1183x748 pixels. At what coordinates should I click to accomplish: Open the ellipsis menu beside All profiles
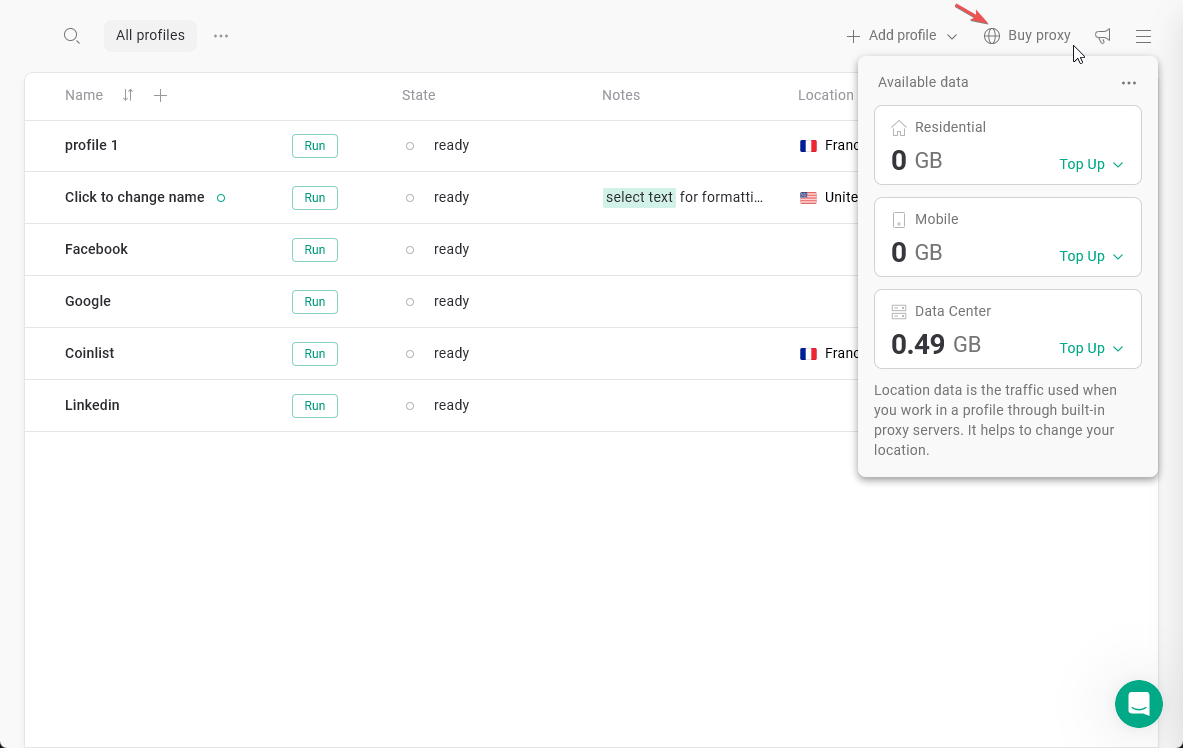pos(220,35)
